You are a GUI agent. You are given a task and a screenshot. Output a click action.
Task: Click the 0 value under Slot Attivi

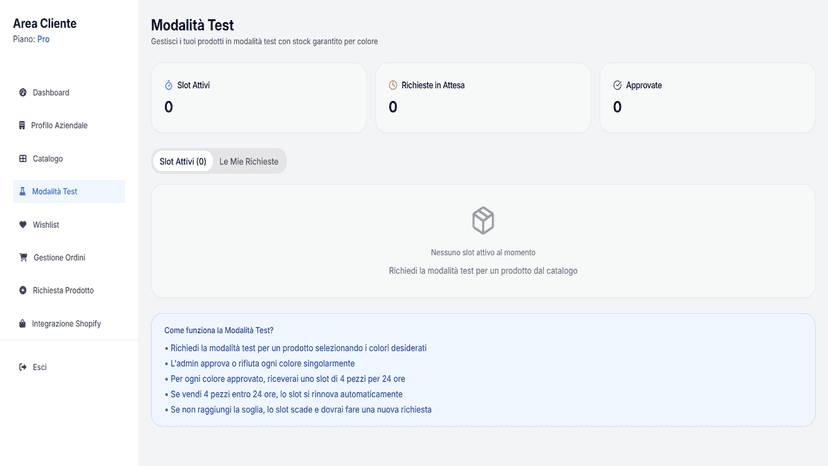click(x=168, y=107)
